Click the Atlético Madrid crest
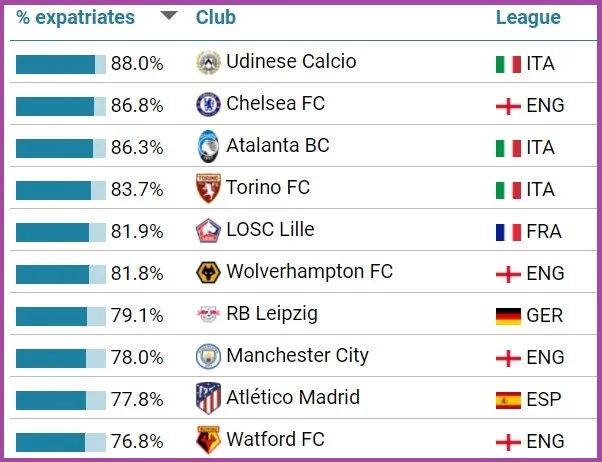Image resolution: width=602 pixels, height=462 pixels. coord(207,398)
